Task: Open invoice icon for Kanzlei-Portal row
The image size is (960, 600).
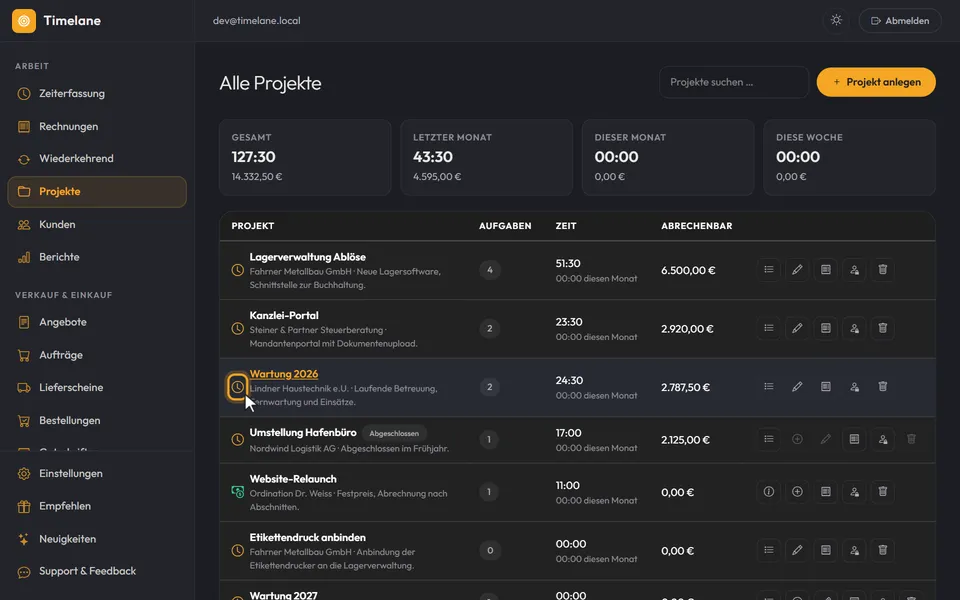Action: (826, 329)
